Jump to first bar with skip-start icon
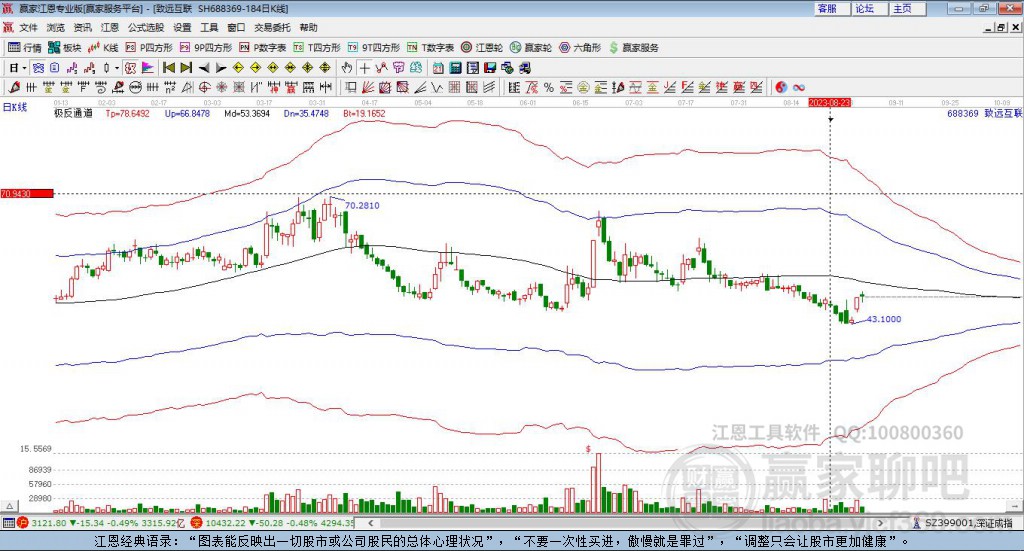The image size is (1024, 551). click(168, 68)
